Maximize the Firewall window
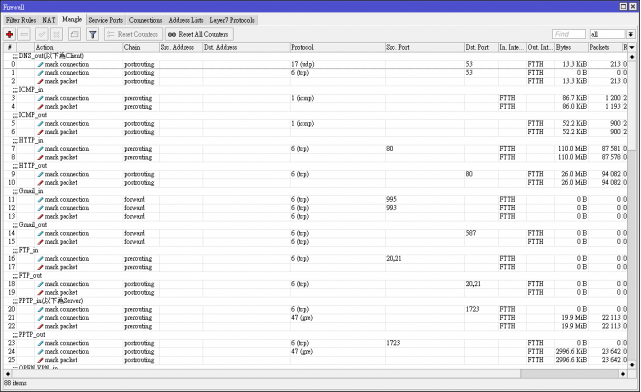Screen dimensions: 641x392 click(x=623, y=6)
